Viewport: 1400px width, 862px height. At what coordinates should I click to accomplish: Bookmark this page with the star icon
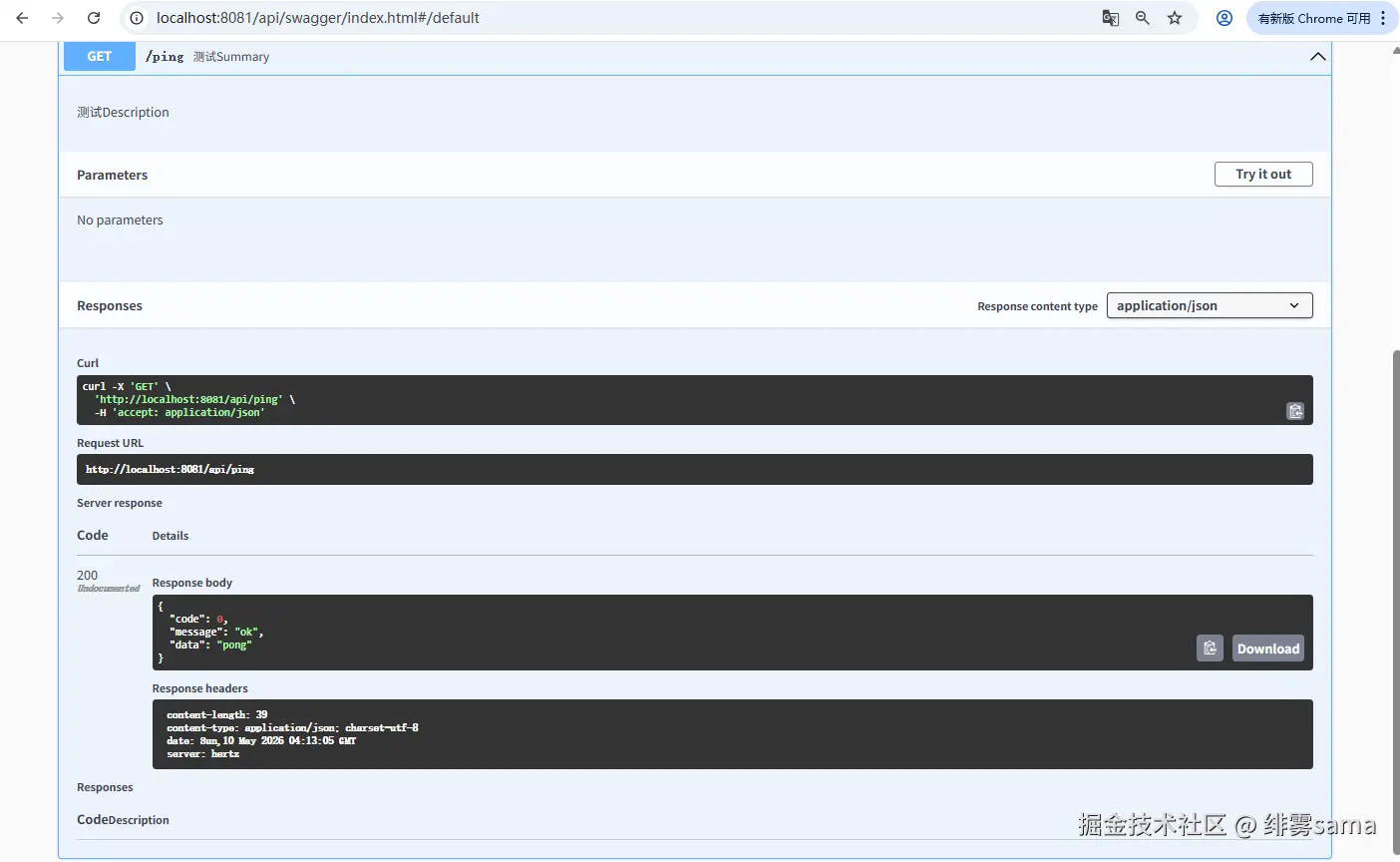(1175, 18)
